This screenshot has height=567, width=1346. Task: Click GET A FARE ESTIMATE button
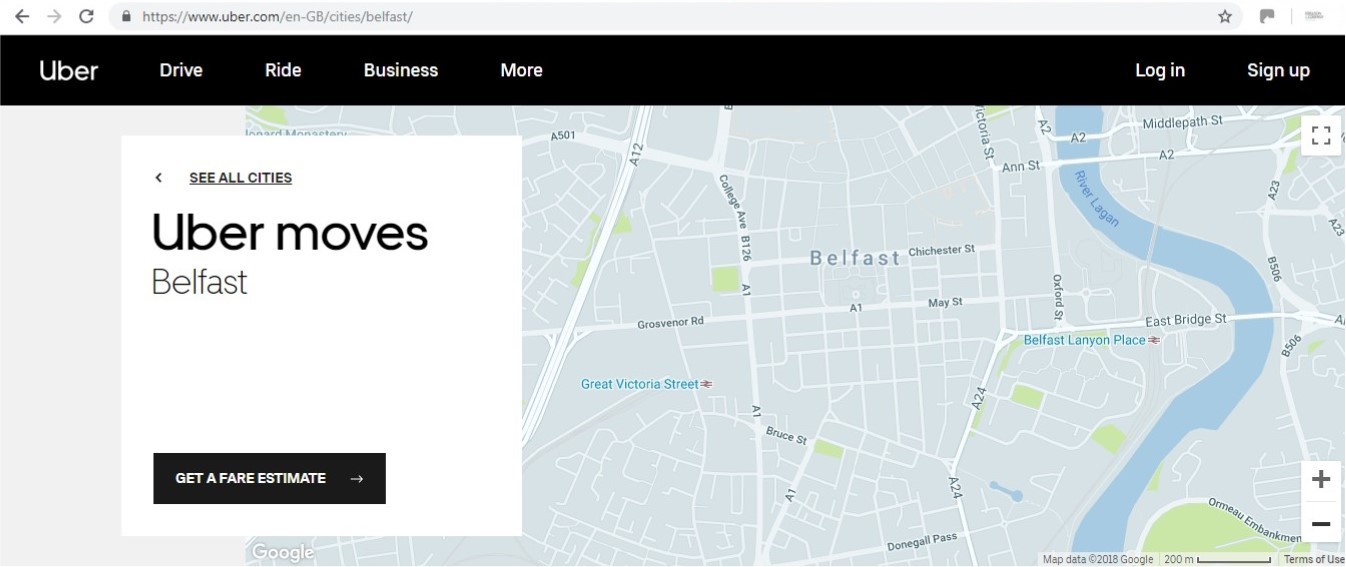pos(269,478)
